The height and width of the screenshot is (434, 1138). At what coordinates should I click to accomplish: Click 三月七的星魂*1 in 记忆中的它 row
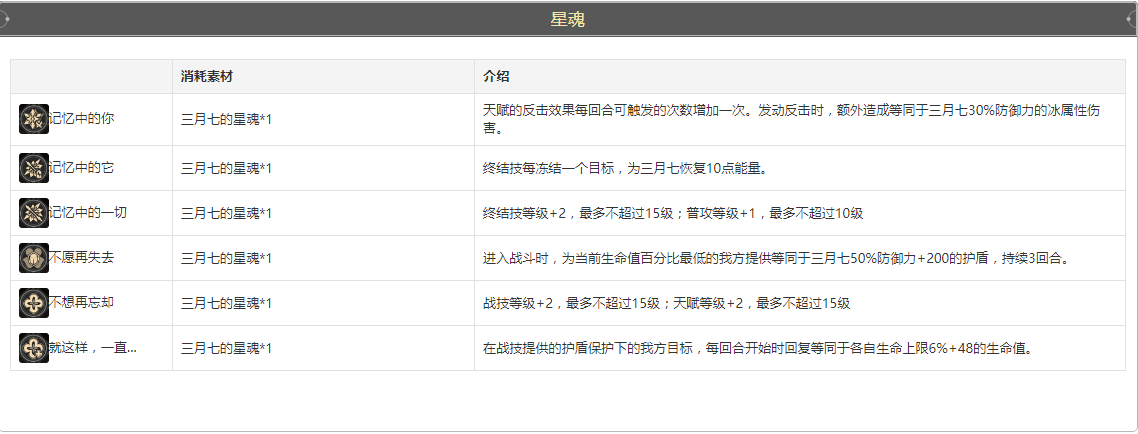(226, 168)
